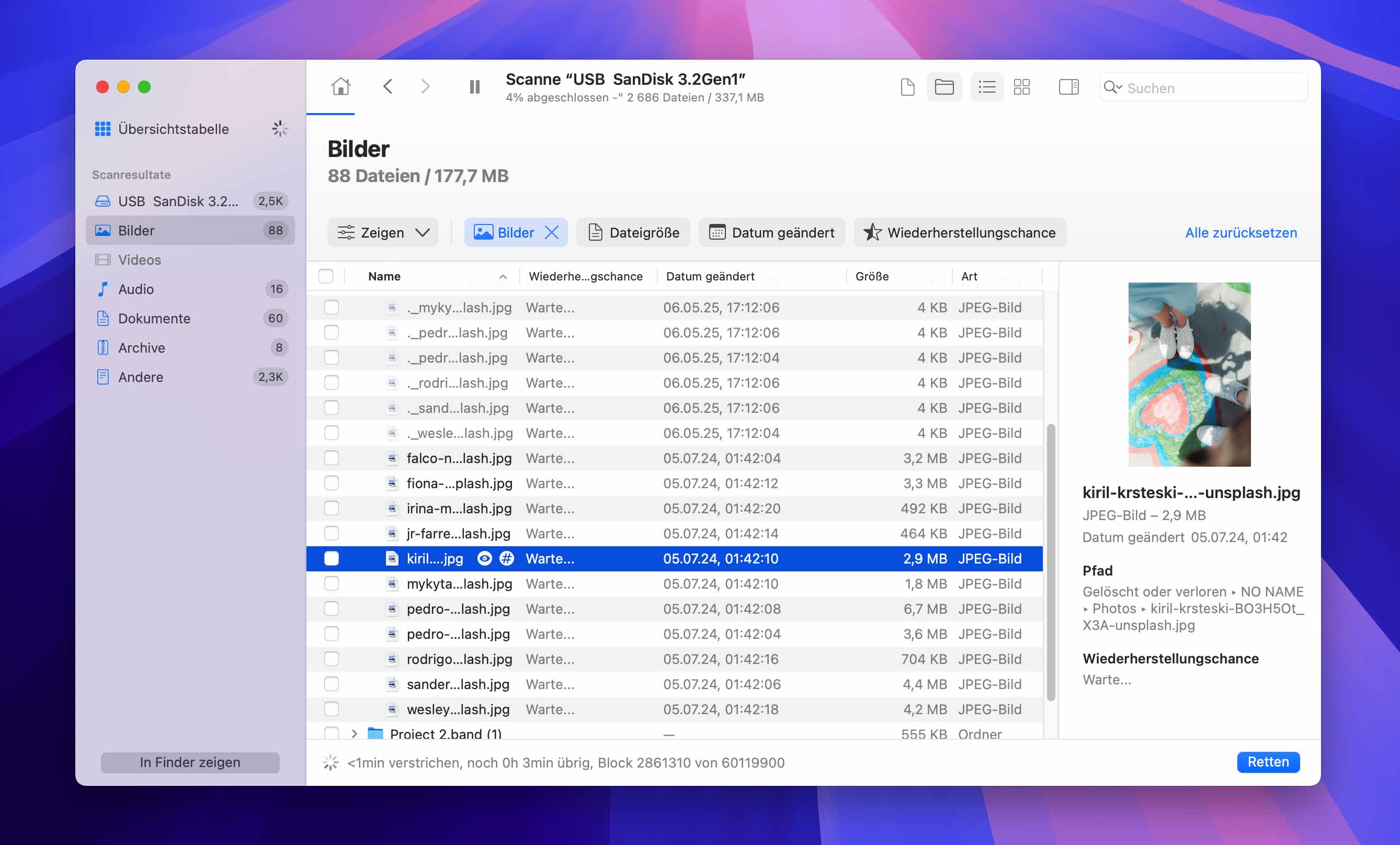Navigate forward with the right chevron
The image size is (1400, 845).
coord(425,86)
